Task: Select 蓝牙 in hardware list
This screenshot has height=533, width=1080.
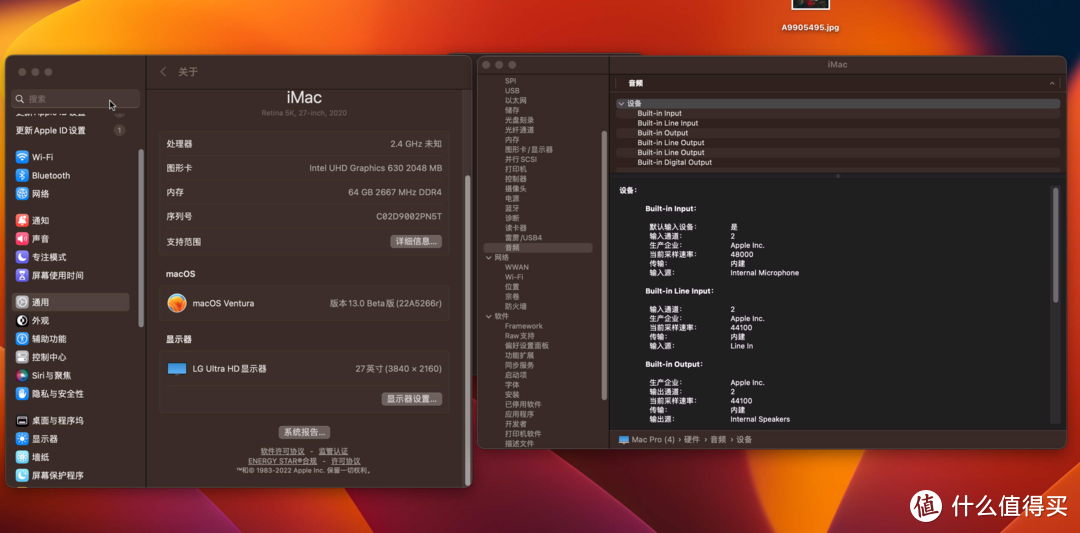Action: [512, 208]
